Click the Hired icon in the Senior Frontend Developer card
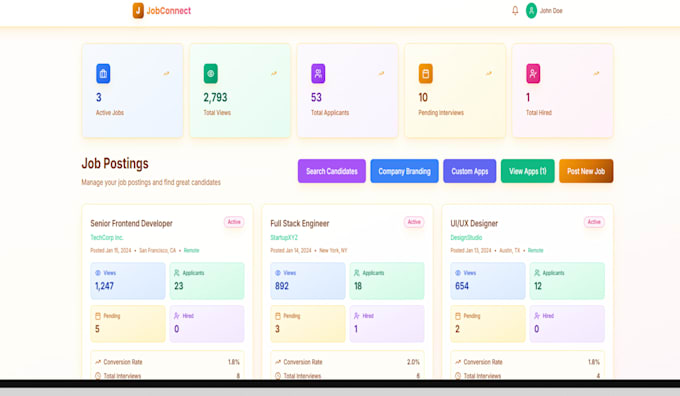Viewport: 680px width, 396px height. 177,316
